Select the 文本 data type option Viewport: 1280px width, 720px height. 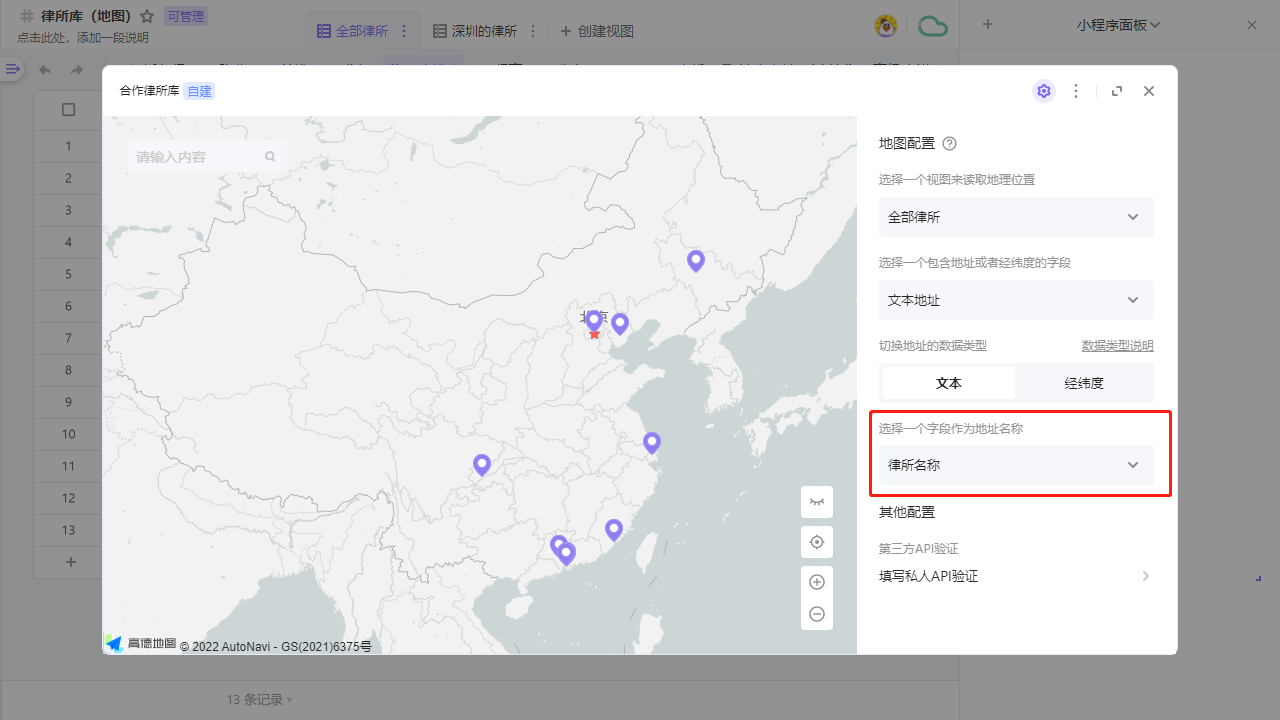pyautogui.click(x=948, y=383)
